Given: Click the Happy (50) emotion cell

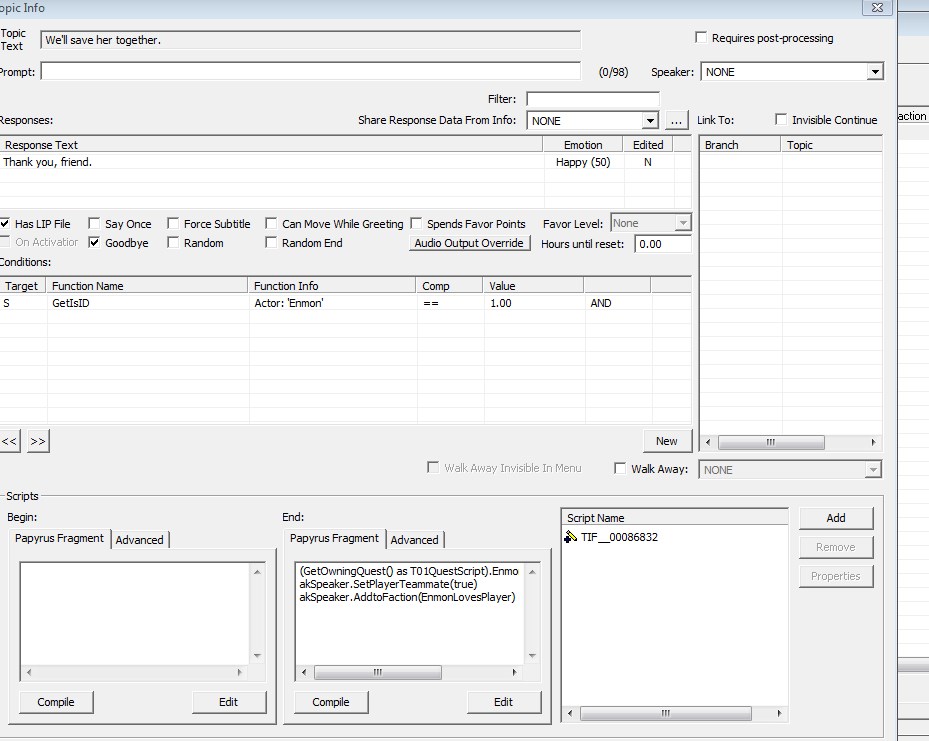Looking at the screenshot, I should (584, 162).
